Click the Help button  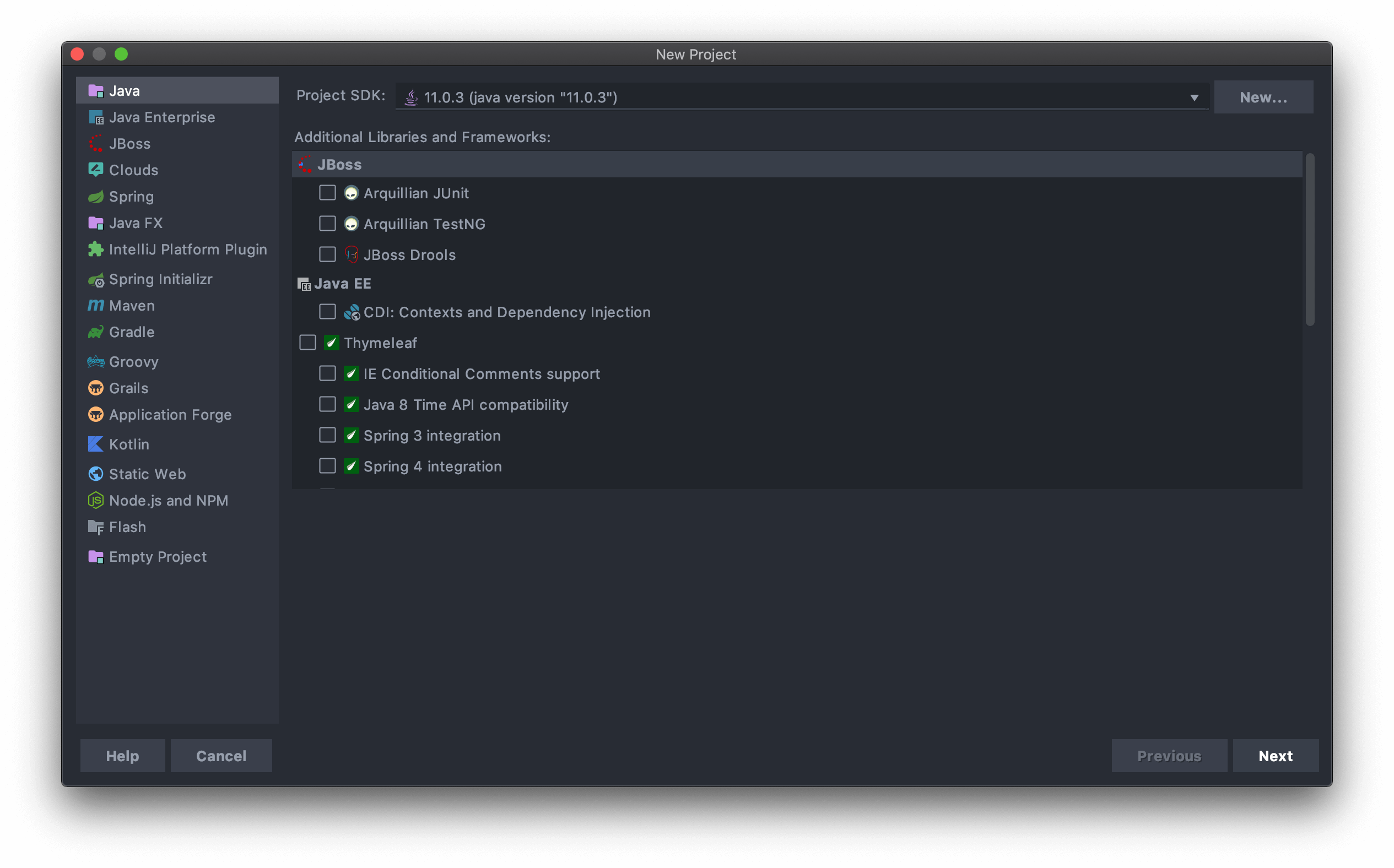pyautogui.click(x=122, y=756)
